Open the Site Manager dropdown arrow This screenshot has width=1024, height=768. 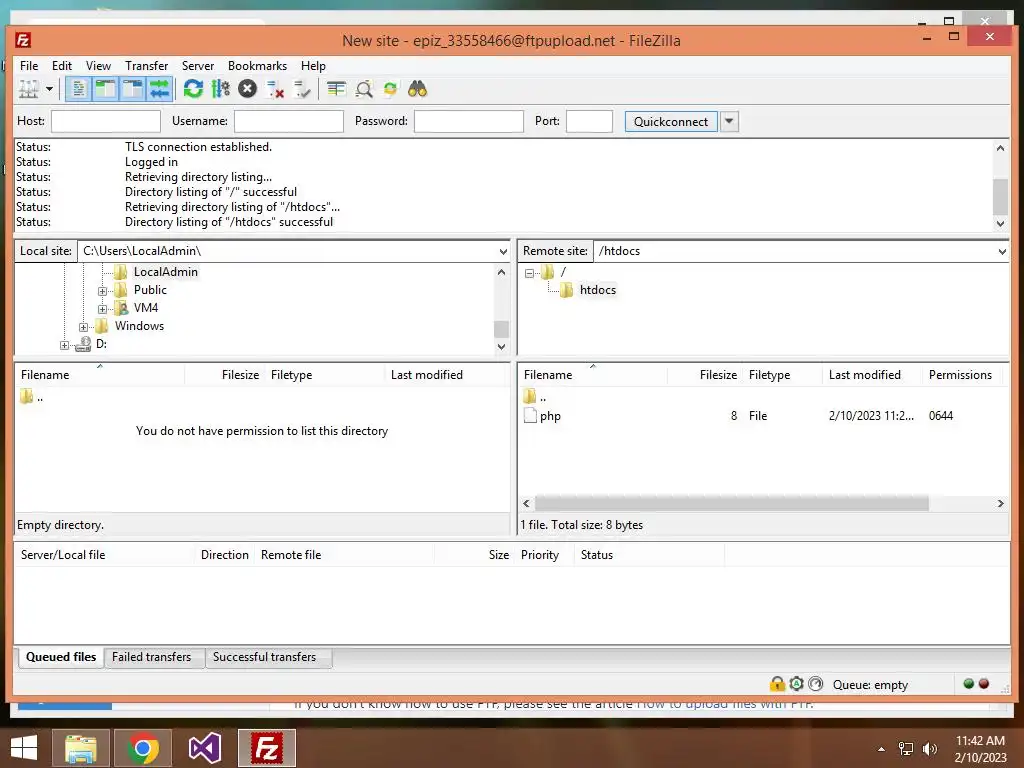coord(49,89)
